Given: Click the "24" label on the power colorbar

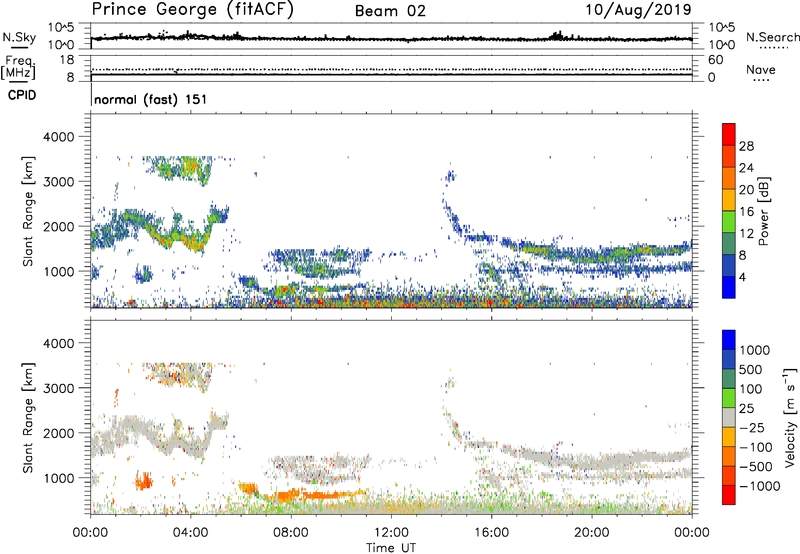Looking at the screenshot, I should (x=746, y=168).
